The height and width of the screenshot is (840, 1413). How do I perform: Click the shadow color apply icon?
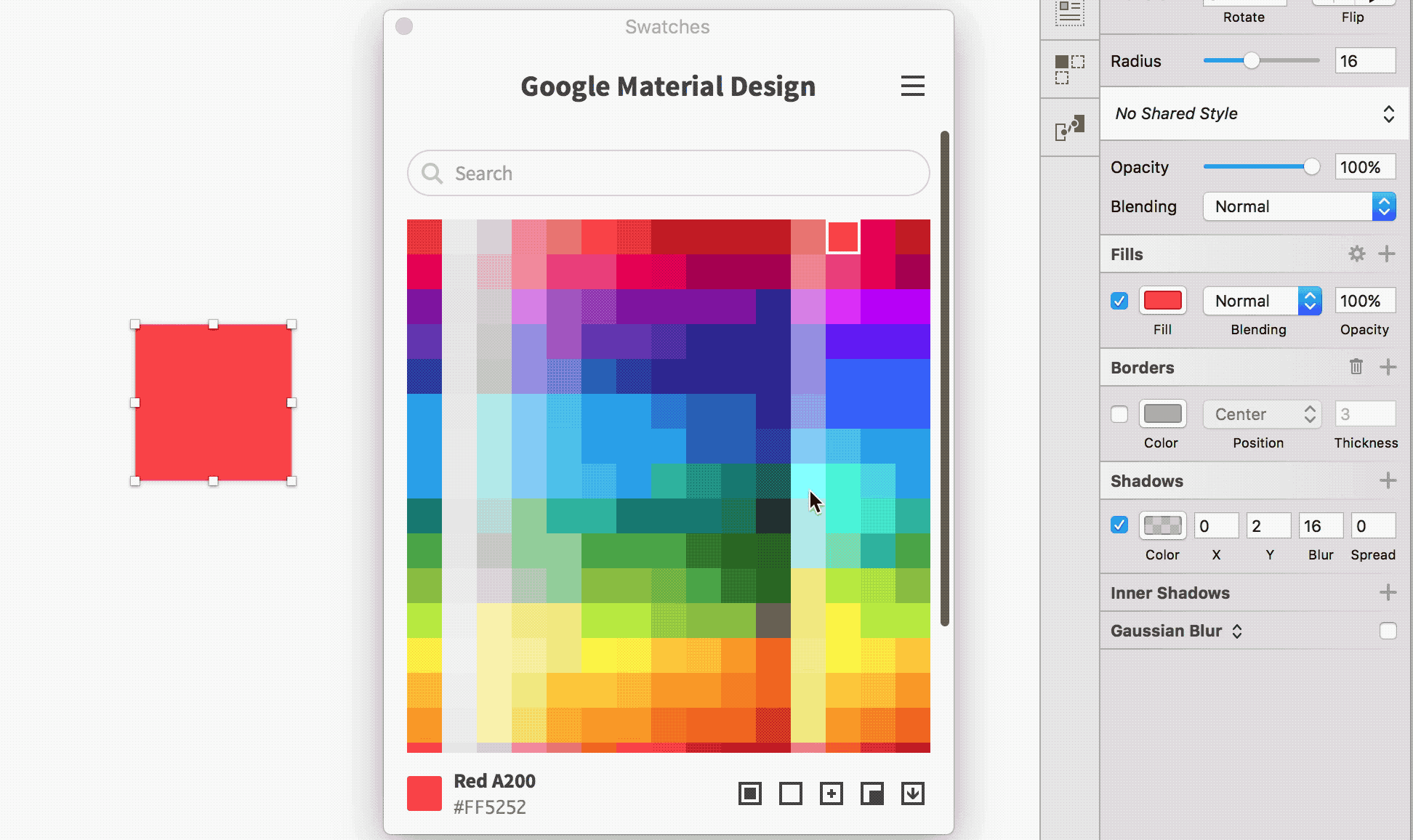pos(872,793)
